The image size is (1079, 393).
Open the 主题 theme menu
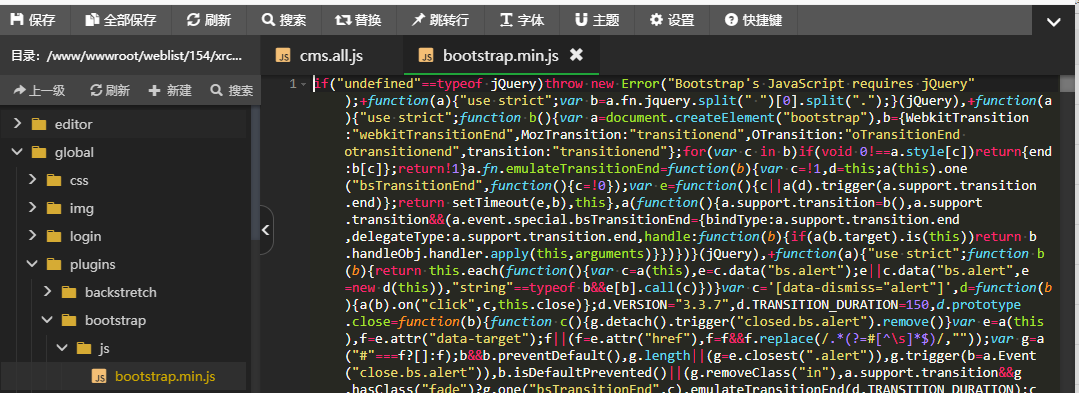597,21
